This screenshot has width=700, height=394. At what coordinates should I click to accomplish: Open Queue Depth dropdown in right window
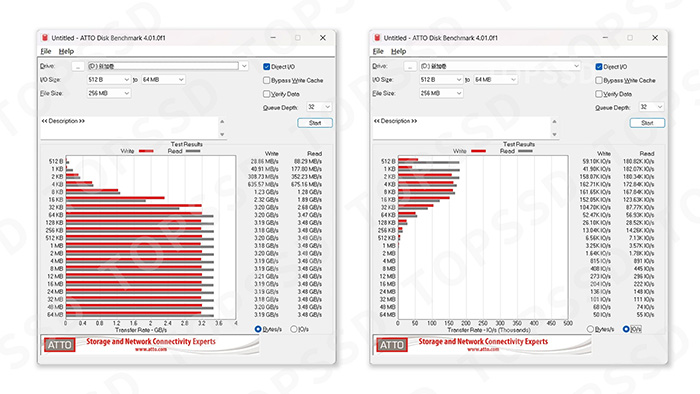[651, 107]
